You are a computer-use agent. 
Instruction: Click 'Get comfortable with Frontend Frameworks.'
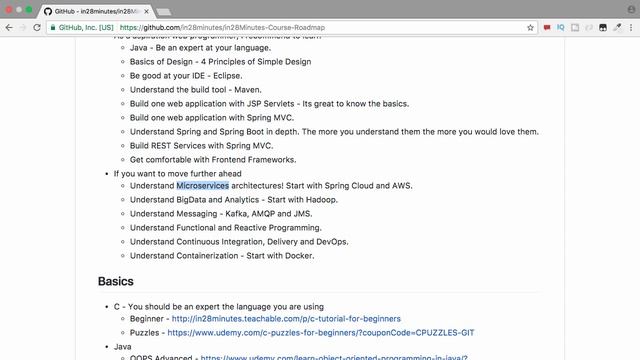(213, 160)
